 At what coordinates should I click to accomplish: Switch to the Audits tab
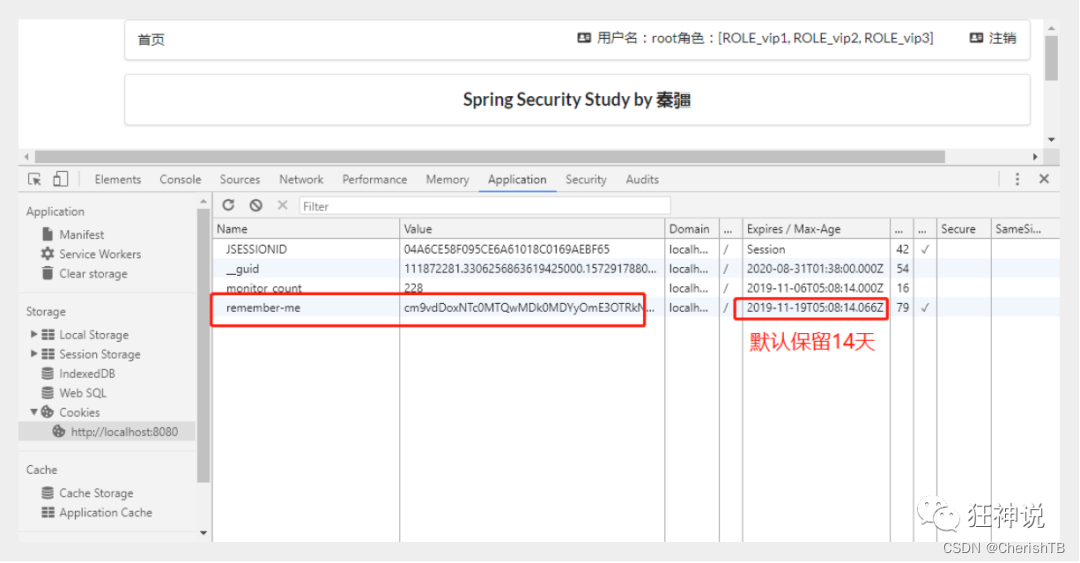(x=642, y=179)
